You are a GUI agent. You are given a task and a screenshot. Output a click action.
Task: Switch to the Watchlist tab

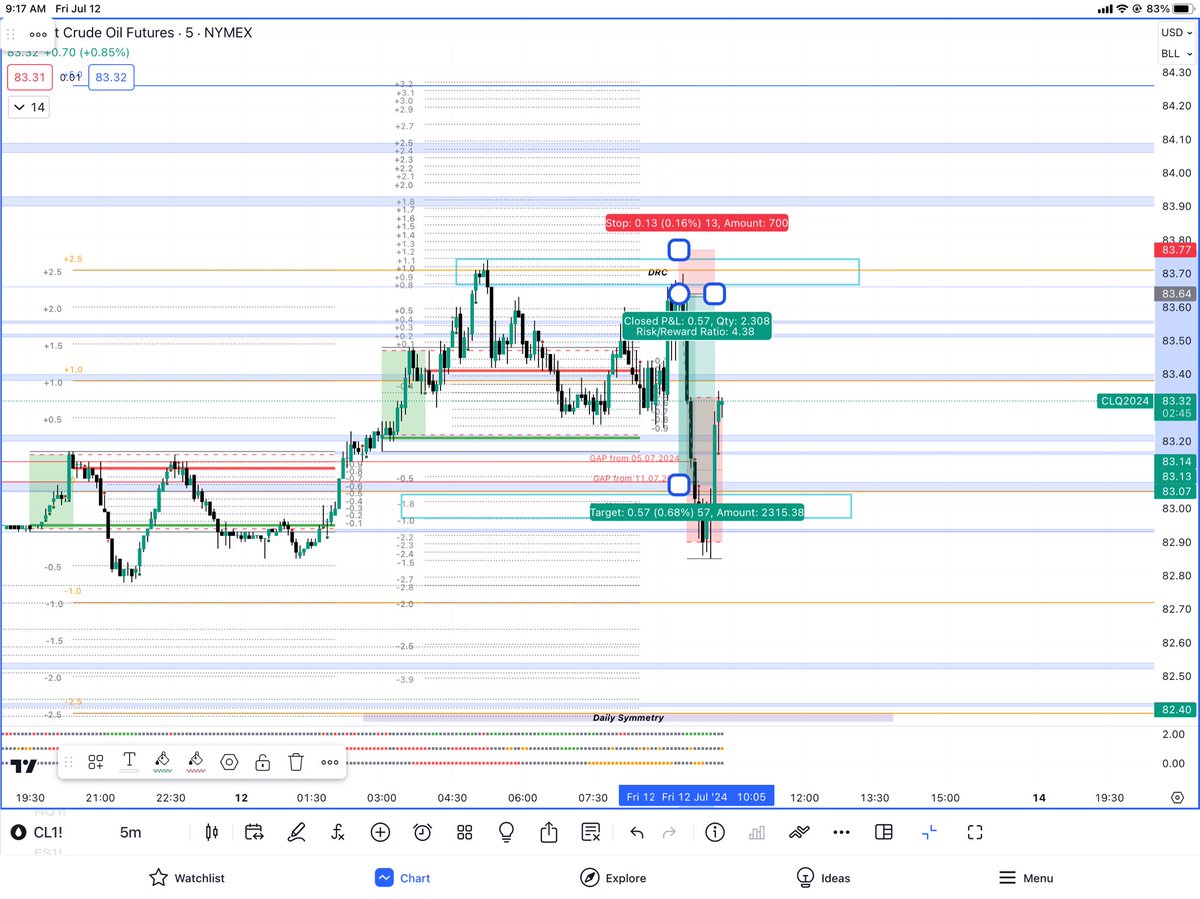(187, 878)
